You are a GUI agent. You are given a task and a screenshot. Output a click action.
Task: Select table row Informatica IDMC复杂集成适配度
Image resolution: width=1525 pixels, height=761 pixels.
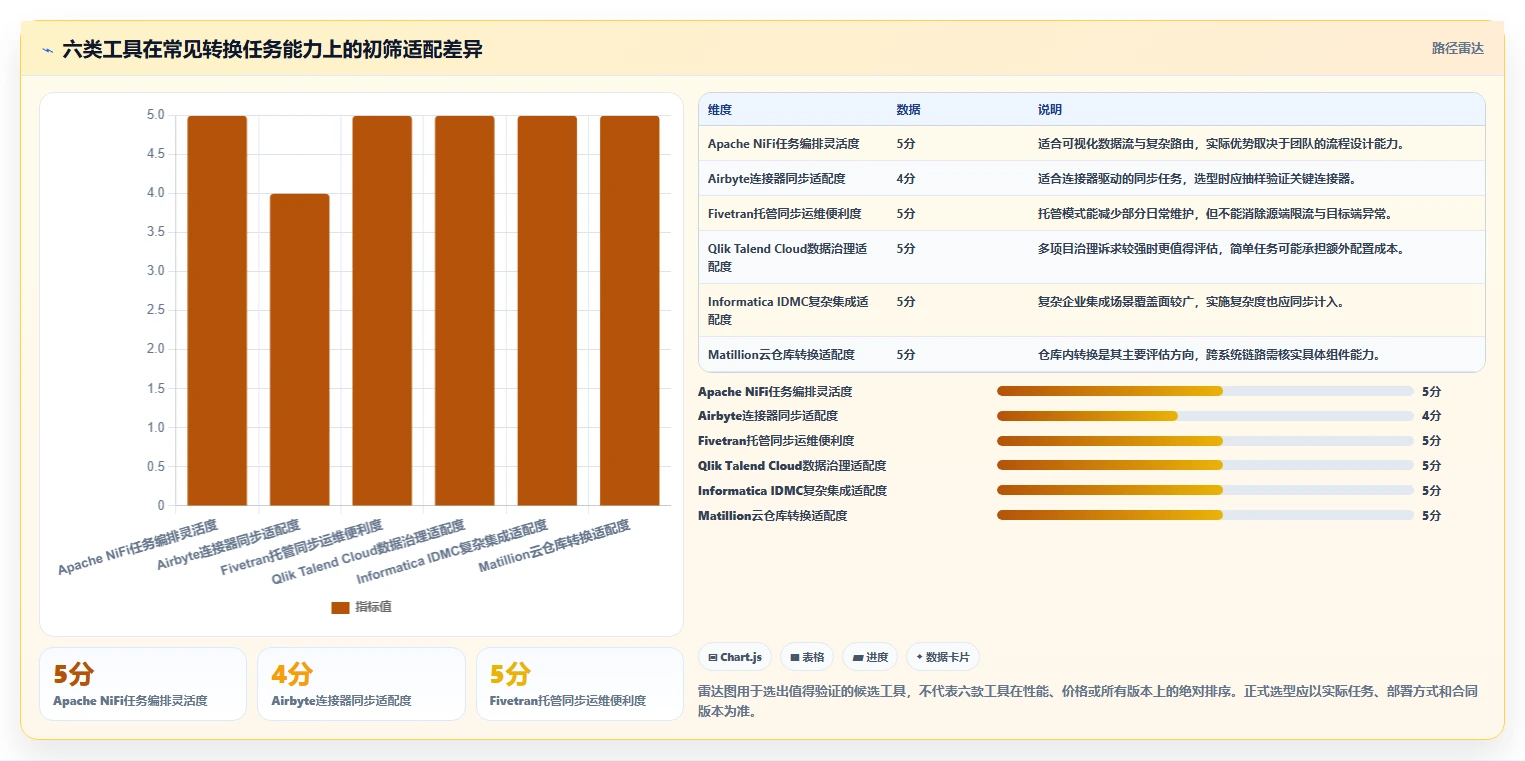(1091, 310)
